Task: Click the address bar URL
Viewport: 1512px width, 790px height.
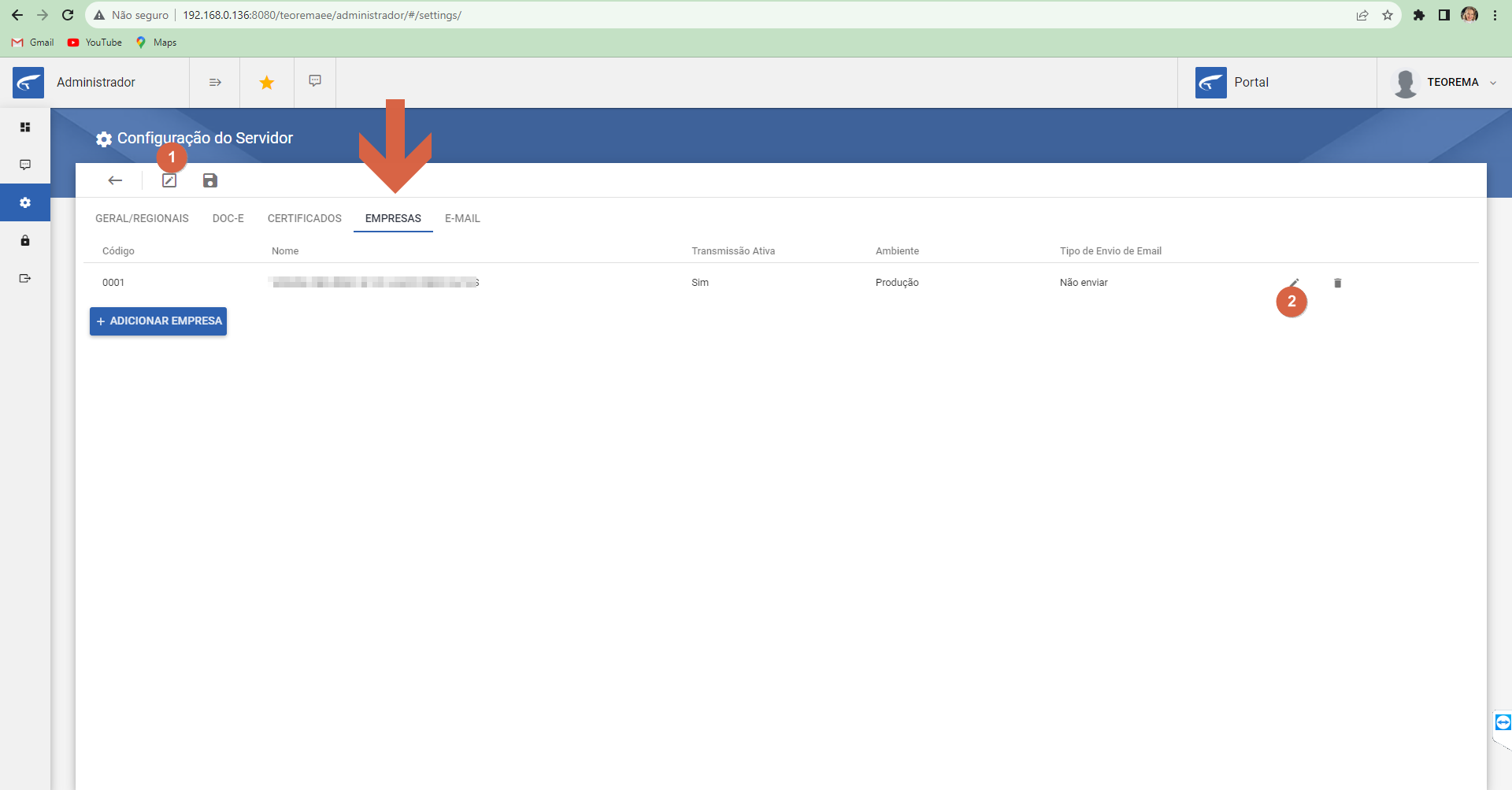Action: [321, 15]
